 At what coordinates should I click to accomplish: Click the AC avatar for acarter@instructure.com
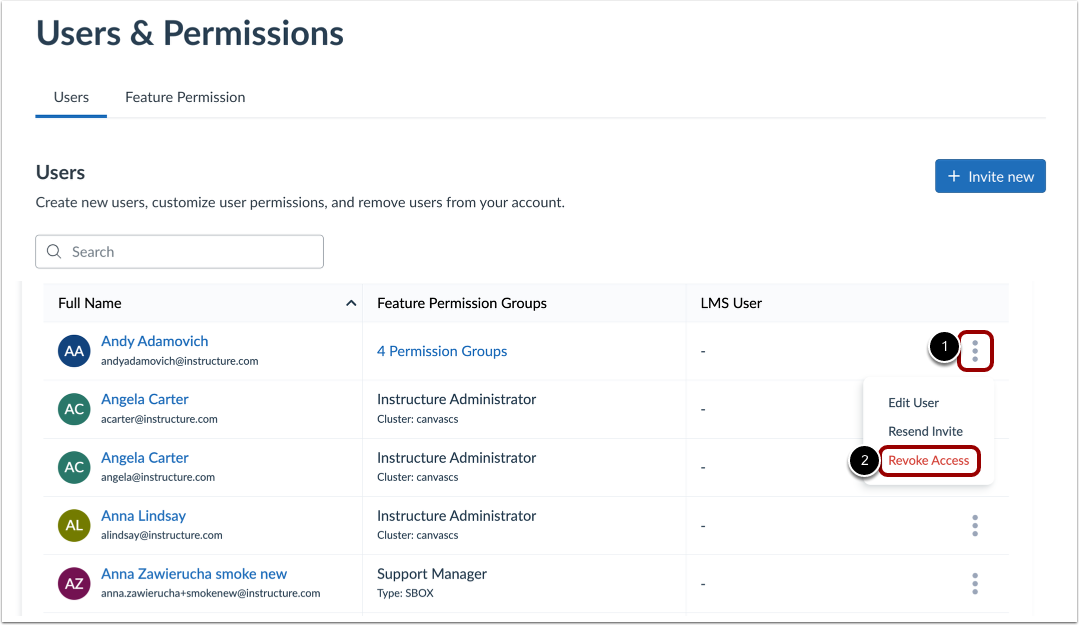pos(75,409)
